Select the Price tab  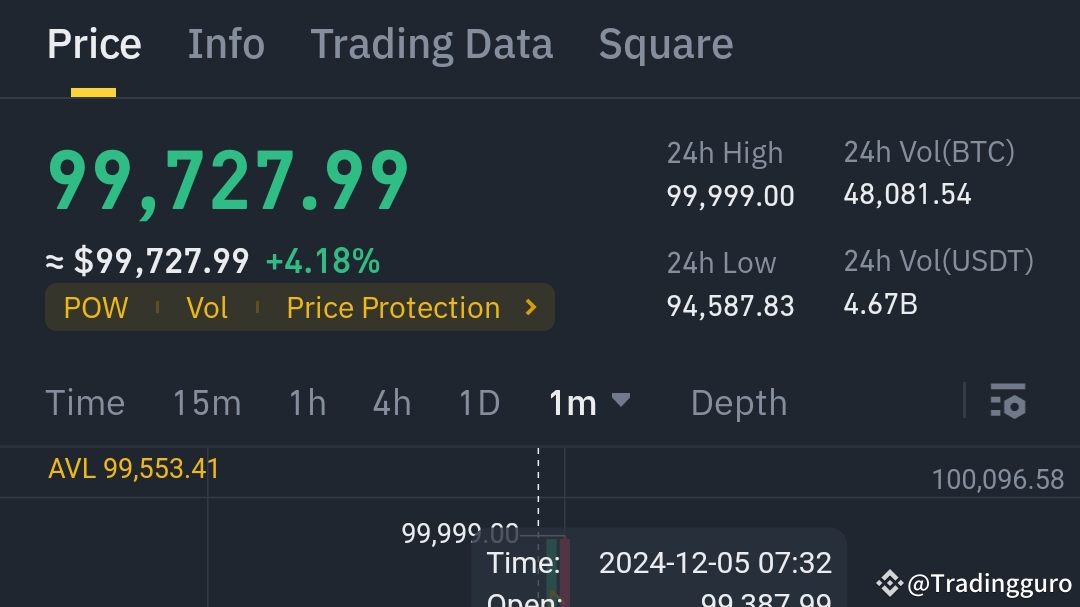[x=94, y=45]
